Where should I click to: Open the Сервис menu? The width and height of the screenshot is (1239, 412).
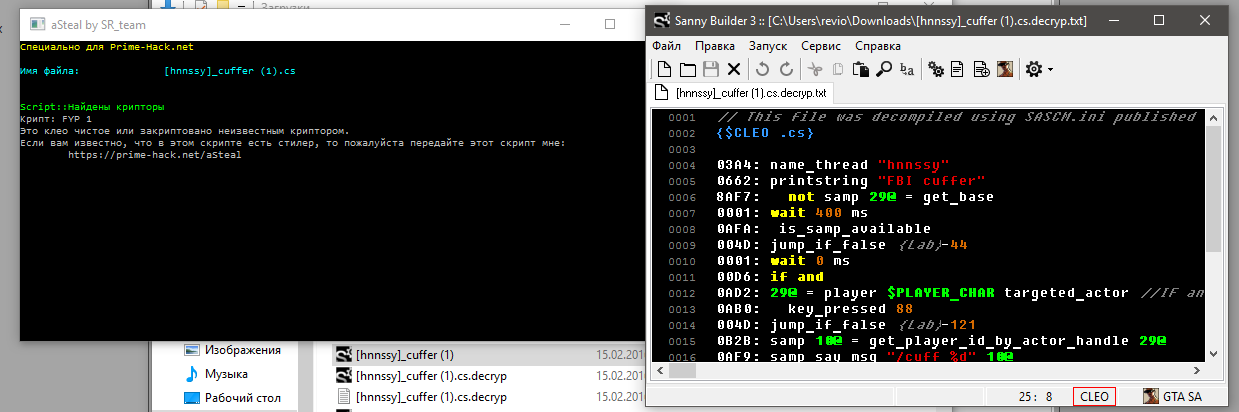pos(820,46)
